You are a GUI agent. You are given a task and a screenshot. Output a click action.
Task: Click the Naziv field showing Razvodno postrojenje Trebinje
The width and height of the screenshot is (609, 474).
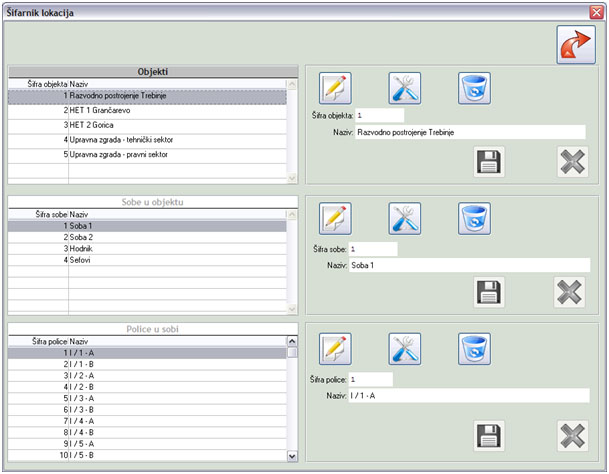456,132
